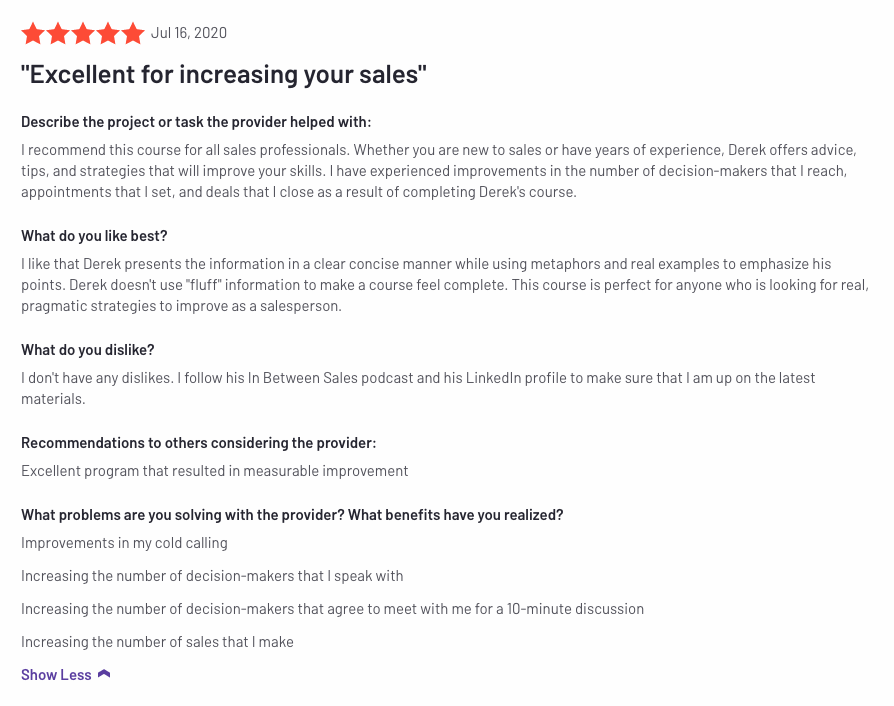Click the "What problems are you solving" heading
Image resolution: width=894 pixels, height=706 pixels.
pyautogui.click(x=292, y=515)
